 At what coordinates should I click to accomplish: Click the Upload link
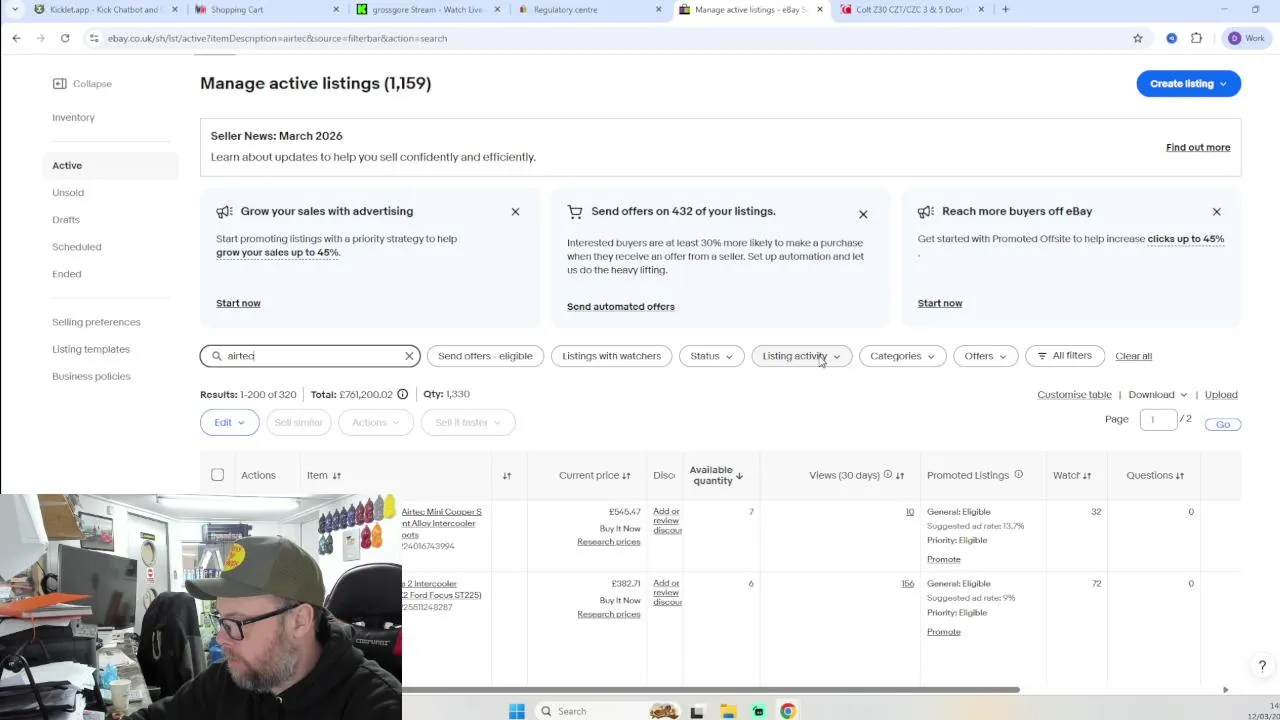coord(1221,395)
